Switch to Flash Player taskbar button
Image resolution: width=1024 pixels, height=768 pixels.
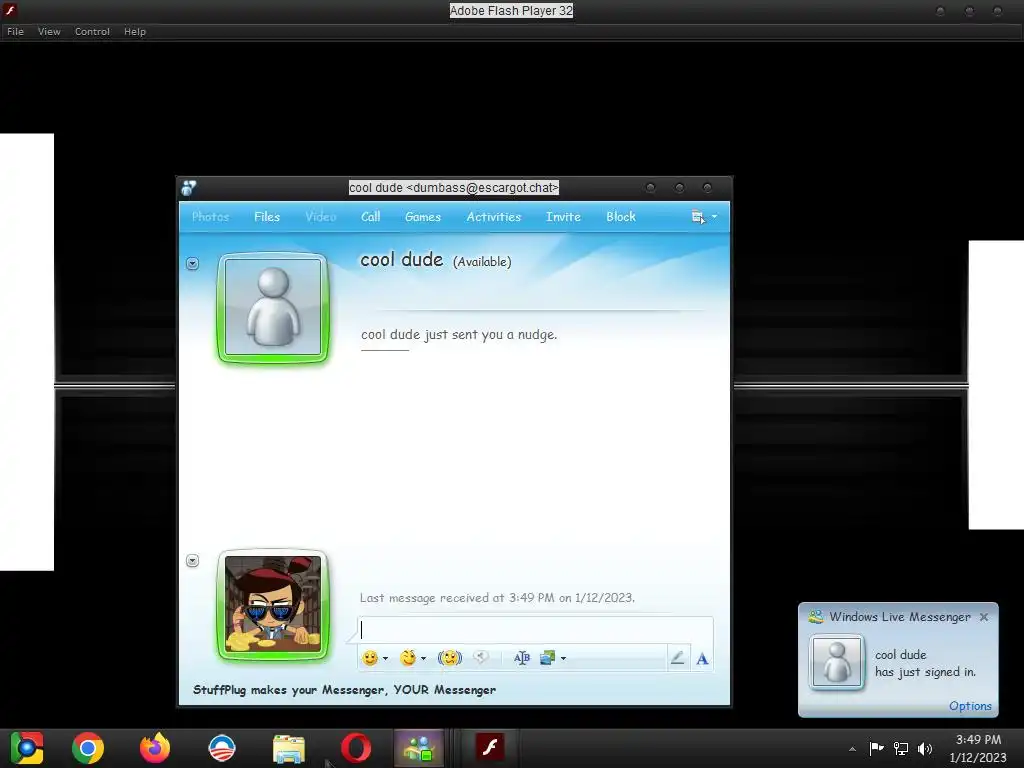pos(489,748)
